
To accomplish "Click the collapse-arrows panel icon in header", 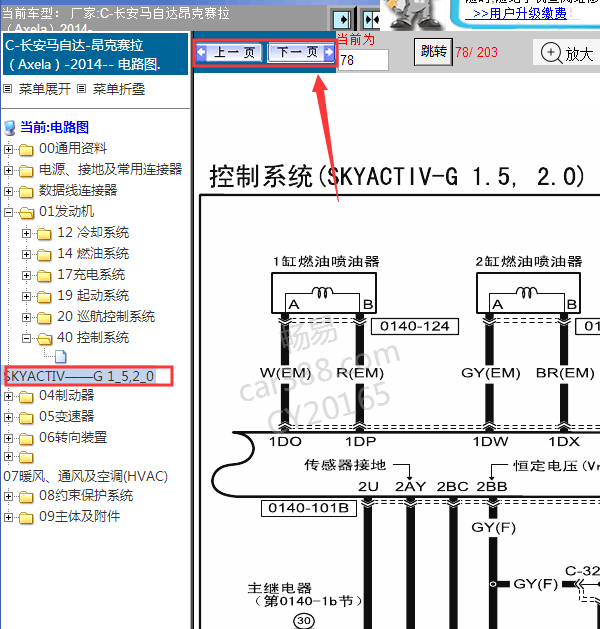I will 371,19.
